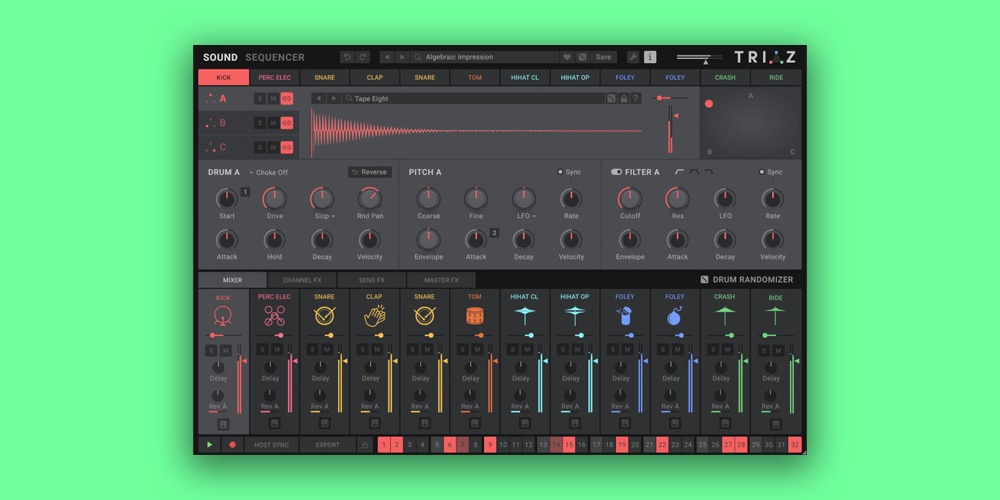Open the PITCH A LFO dropdown

534,216
